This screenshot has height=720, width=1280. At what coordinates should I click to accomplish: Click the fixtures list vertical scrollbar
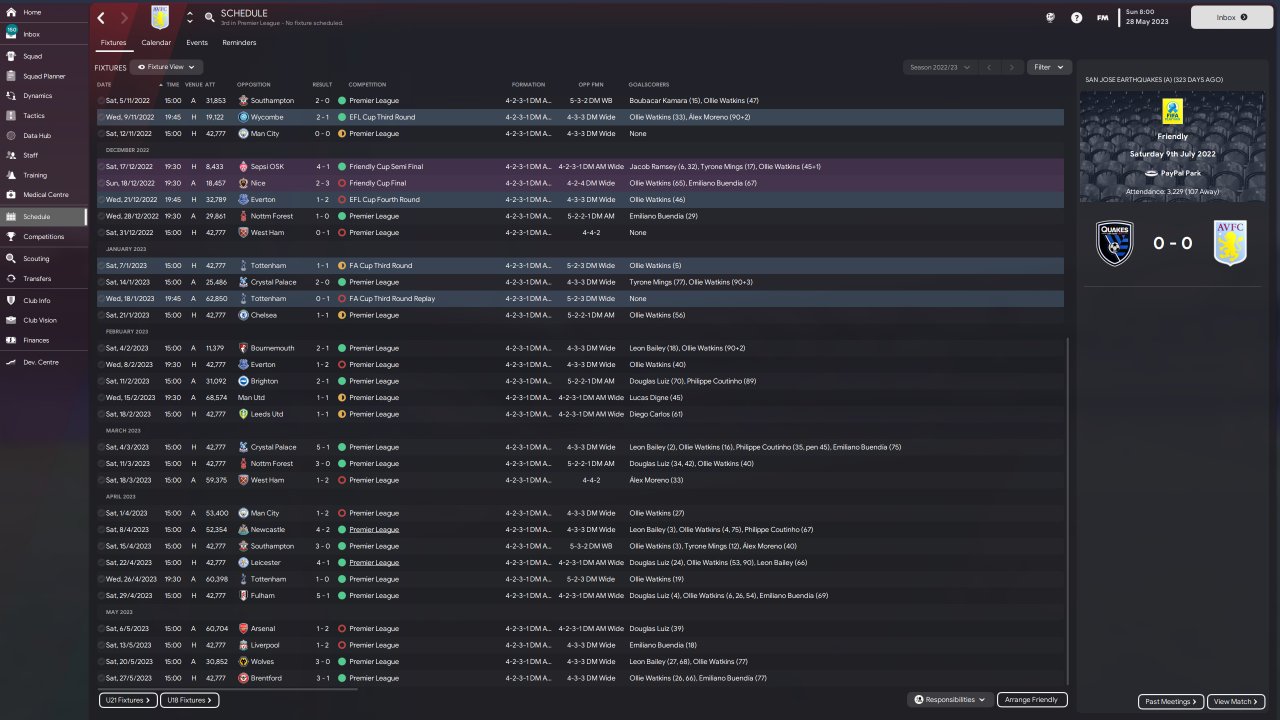pyautogui.click(x=1068, y=510)
